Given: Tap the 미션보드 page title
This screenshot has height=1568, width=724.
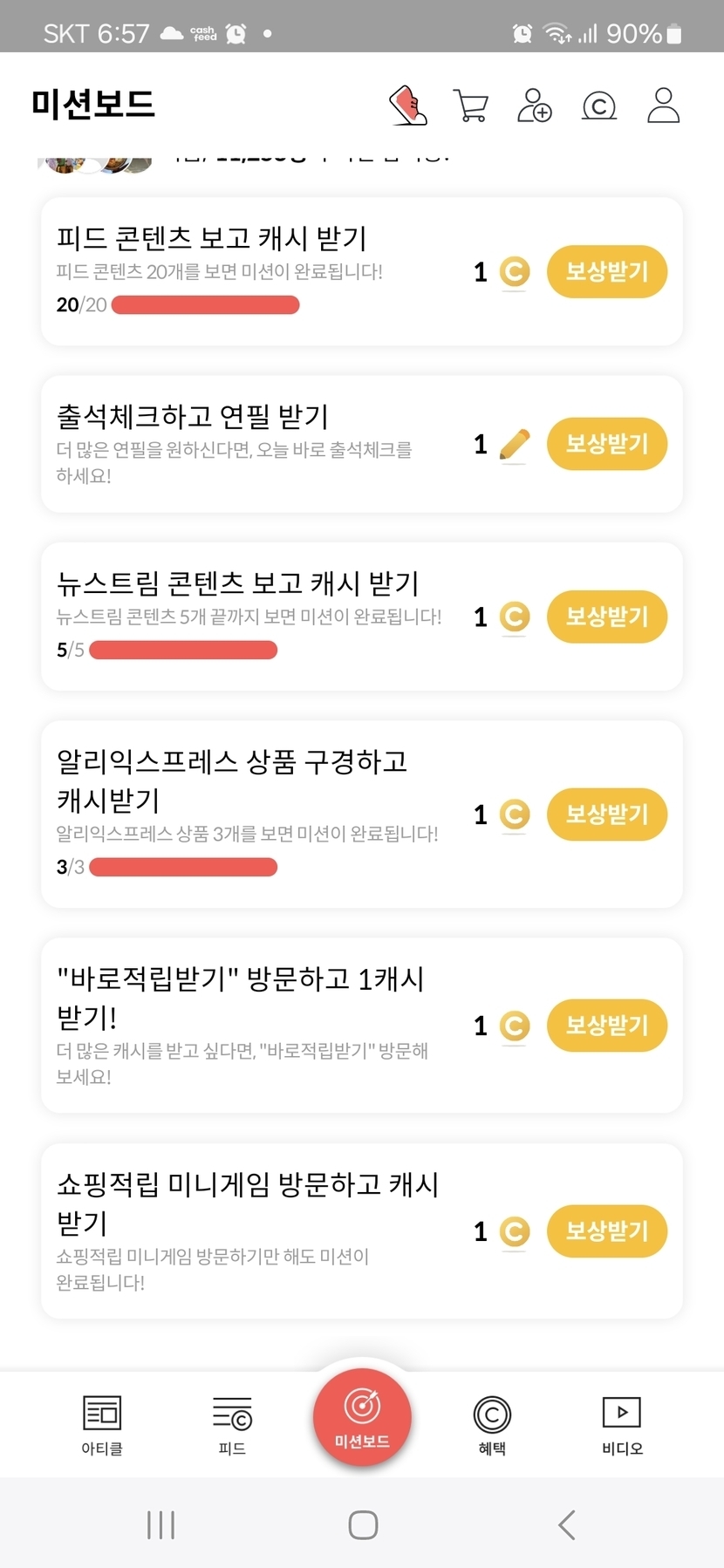Looking at the screenshot, I should (x=93, y=105).
